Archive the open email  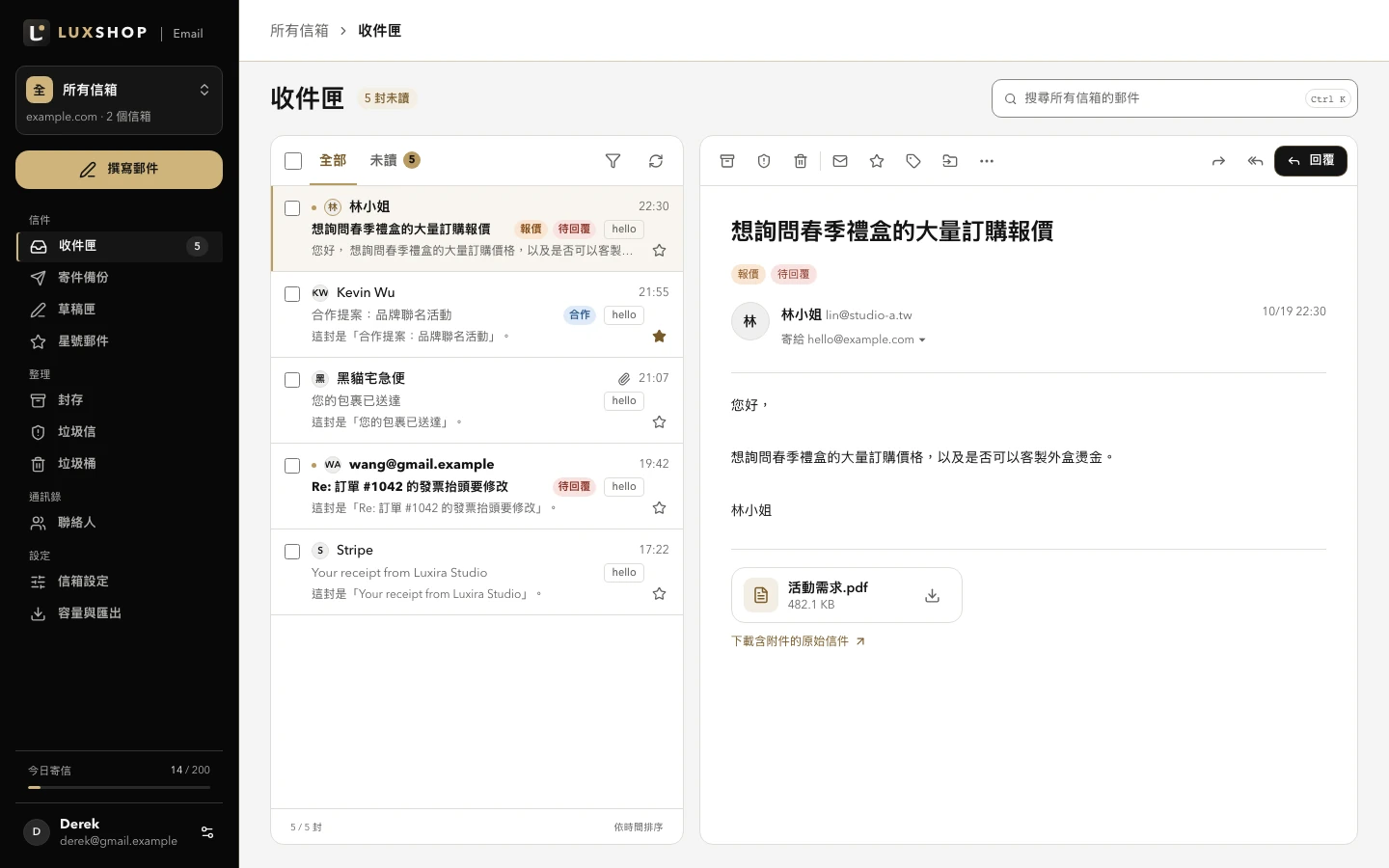tap(727, 161)
